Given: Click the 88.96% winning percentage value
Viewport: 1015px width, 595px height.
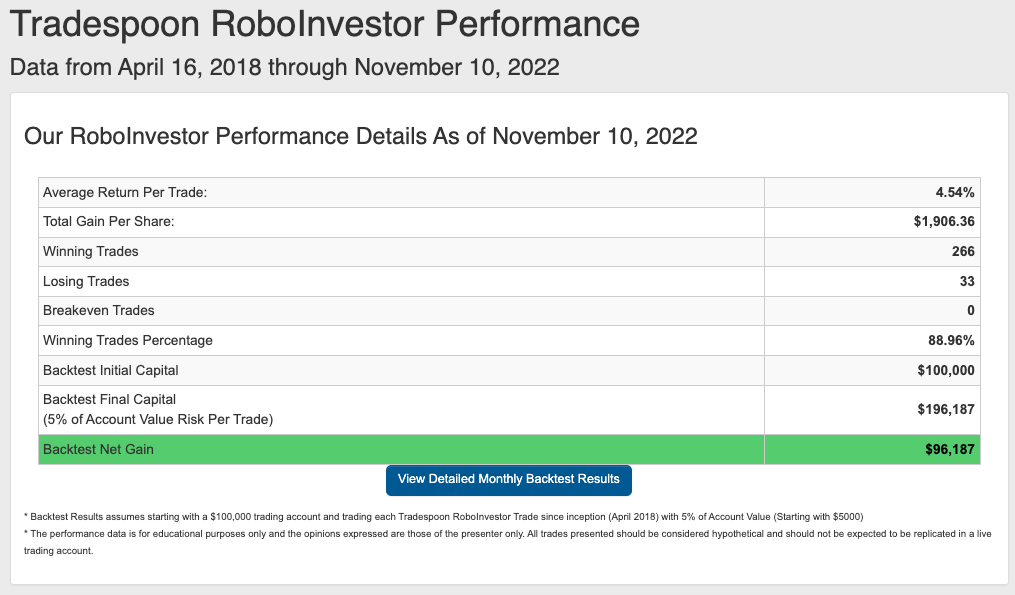Looking at the screenshot, I should 951,340.
